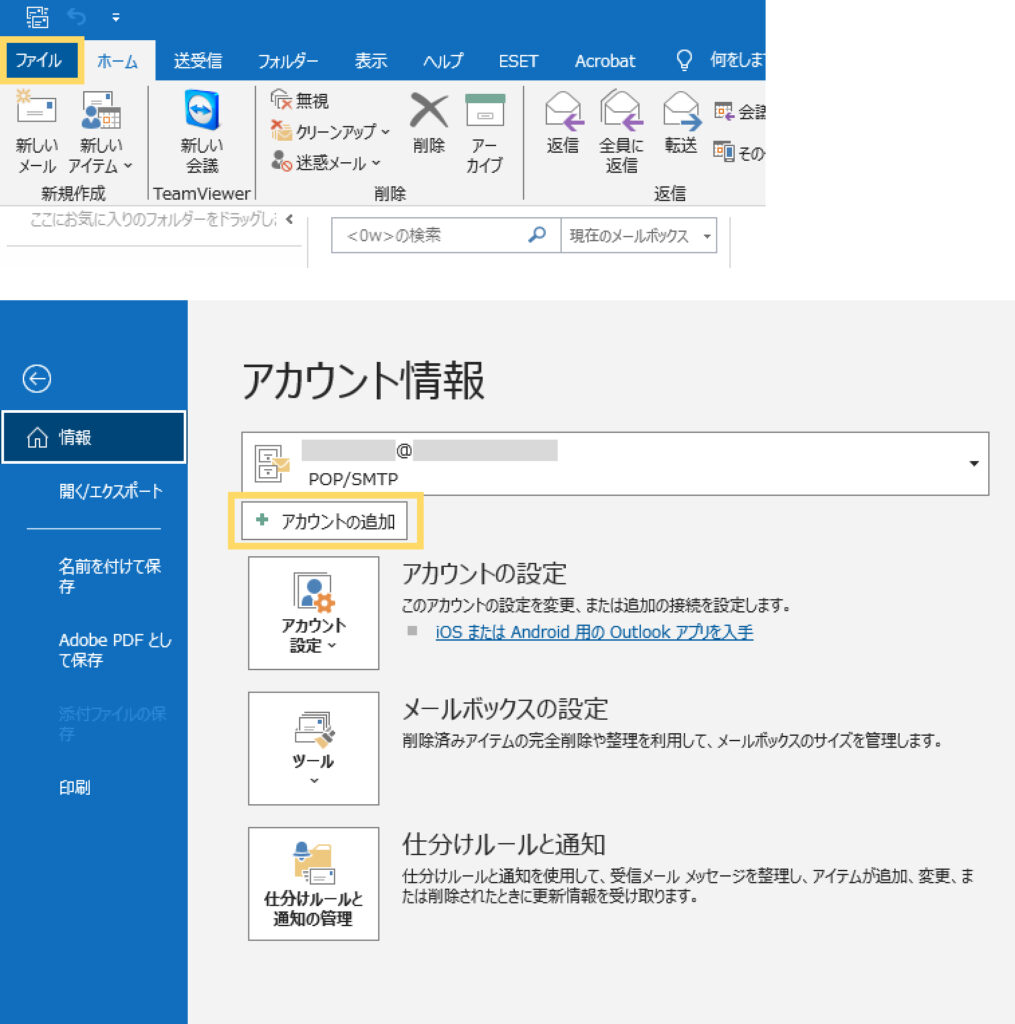The height and width of the screenshot is (1024, 1015).
Task: Open the New Items (新しいアイテム) icon menu
Action: click(x=100, y=112)
